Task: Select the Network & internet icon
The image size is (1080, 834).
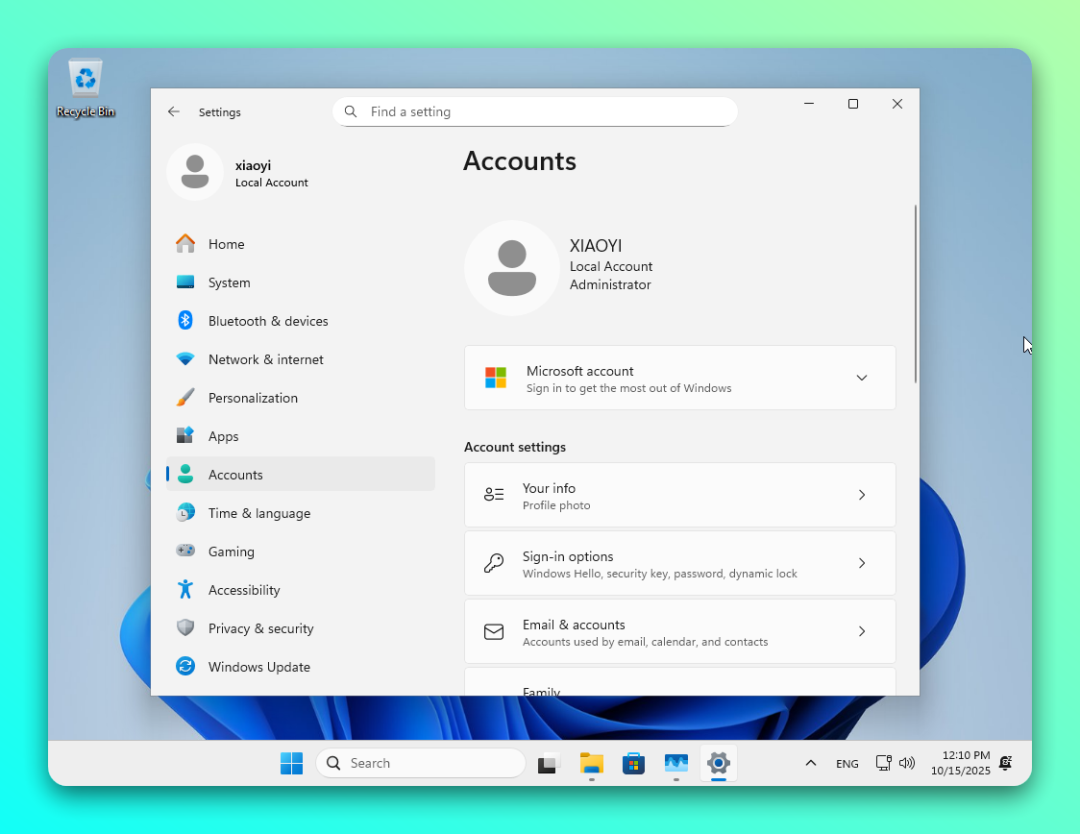Action: point(185,359)
